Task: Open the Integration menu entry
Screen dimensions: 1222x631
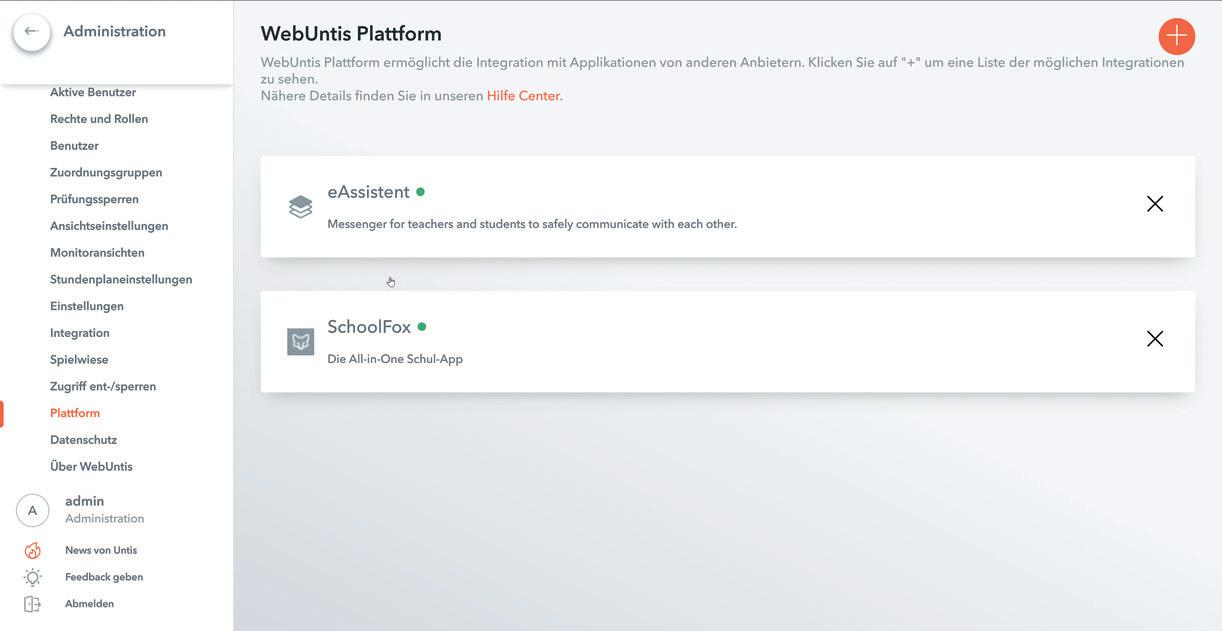Action: 80,333
